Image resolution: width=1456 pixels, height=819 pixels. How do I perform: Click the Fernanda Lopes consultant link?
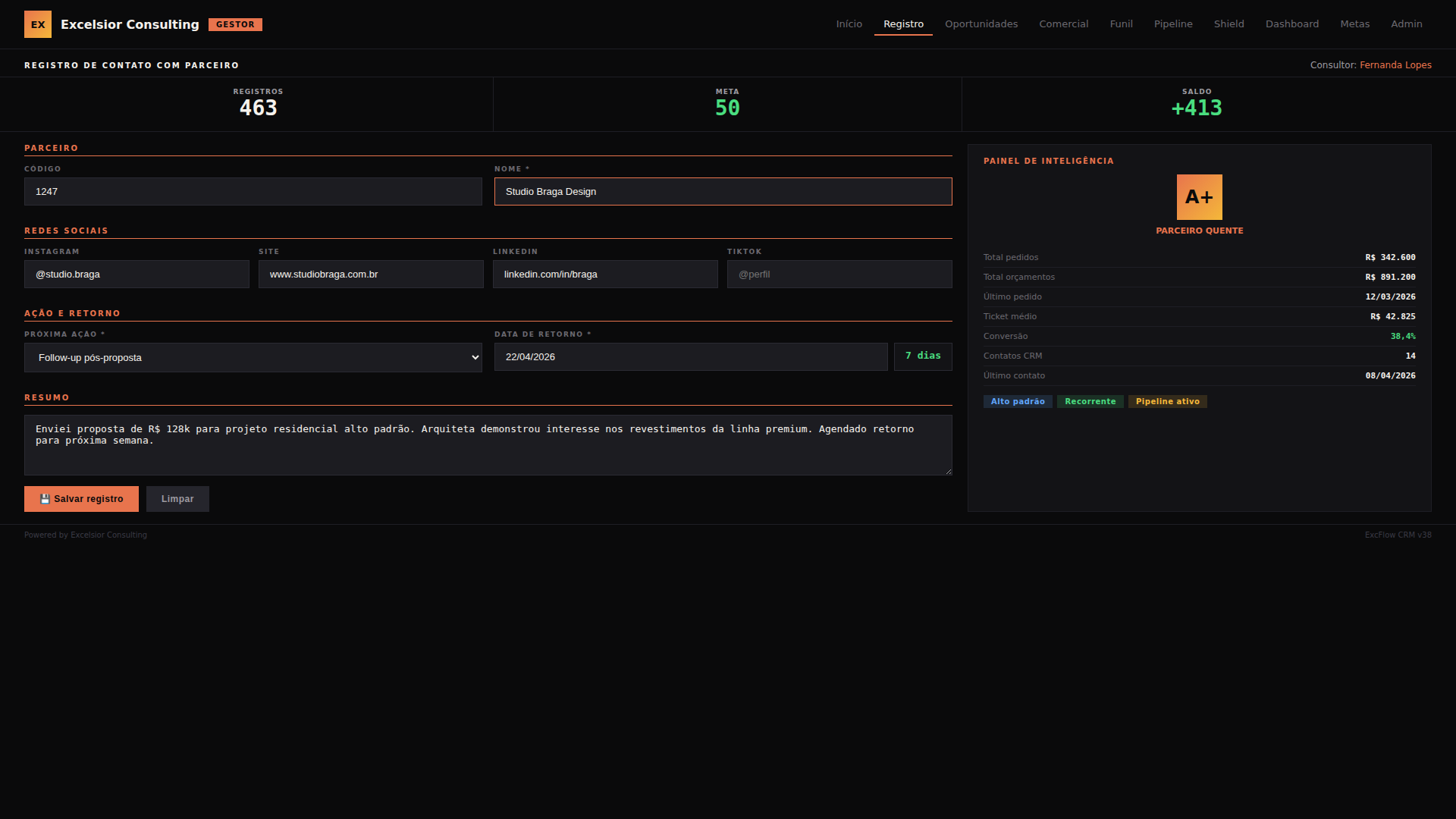coord(1395,65)
